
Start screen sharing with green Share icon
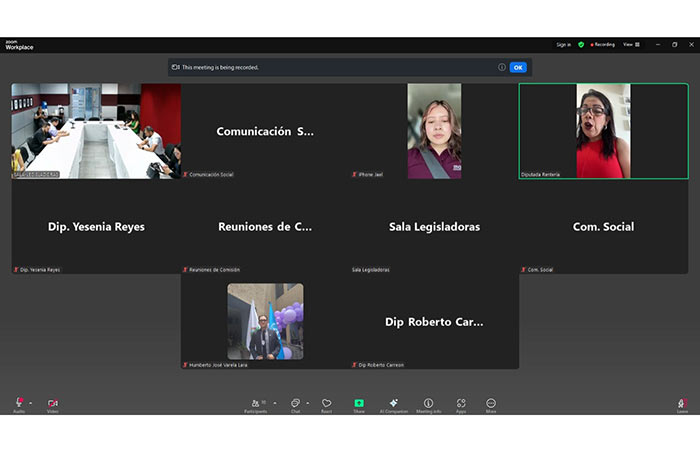[359, 403]
